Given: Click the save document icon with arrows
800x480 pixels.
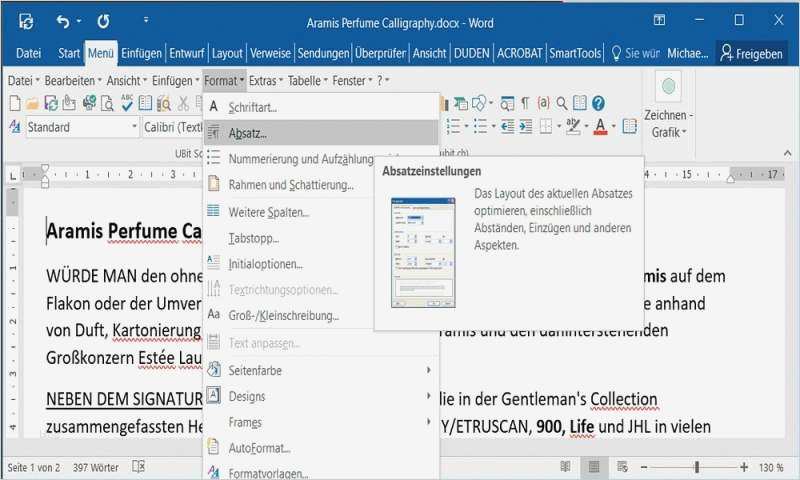Looking at the screenshot, I should coord(51,104).
